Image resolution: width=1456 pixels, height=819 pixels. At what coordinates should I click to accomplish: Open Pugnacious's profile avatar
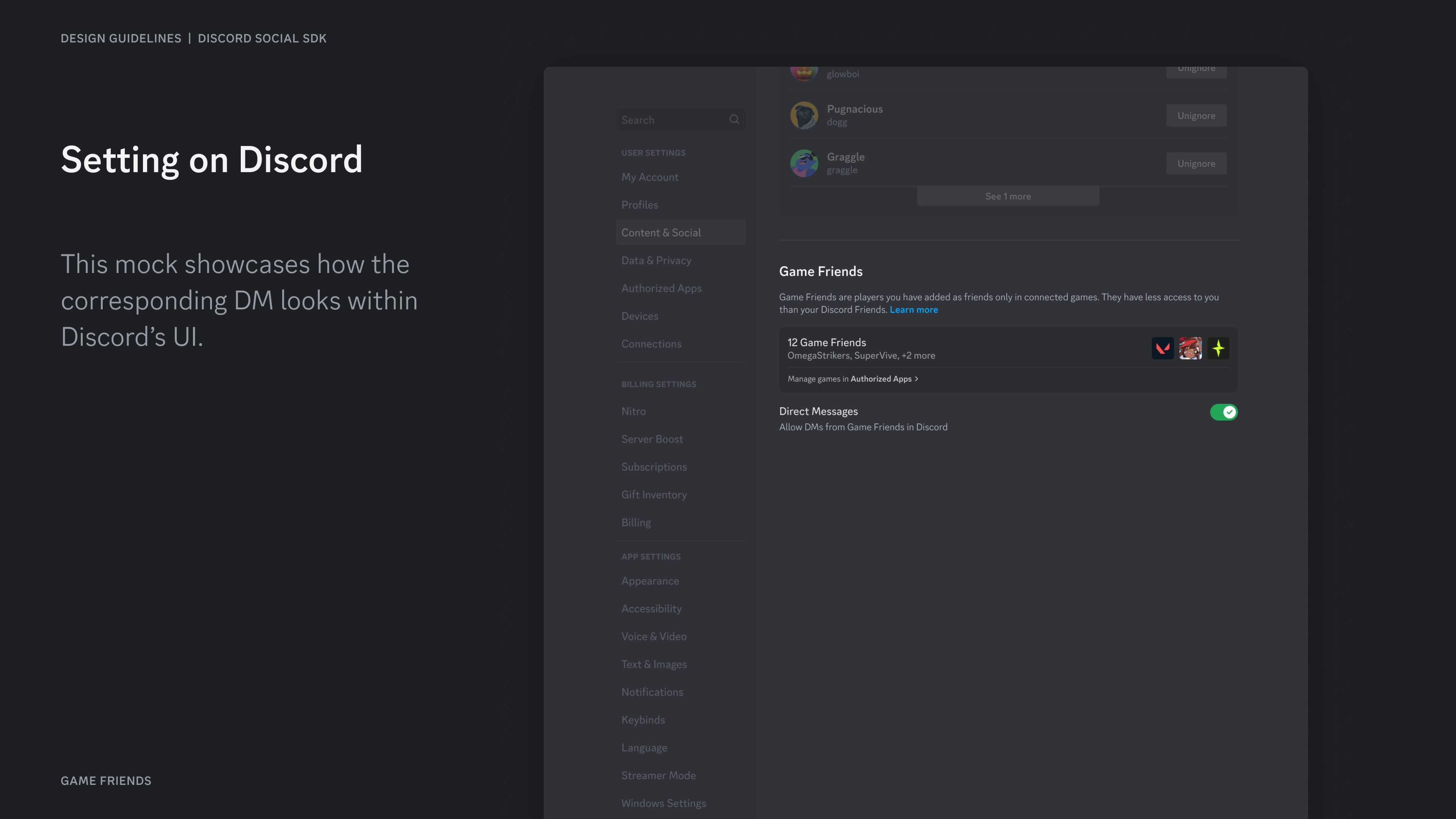pos(804,115)
